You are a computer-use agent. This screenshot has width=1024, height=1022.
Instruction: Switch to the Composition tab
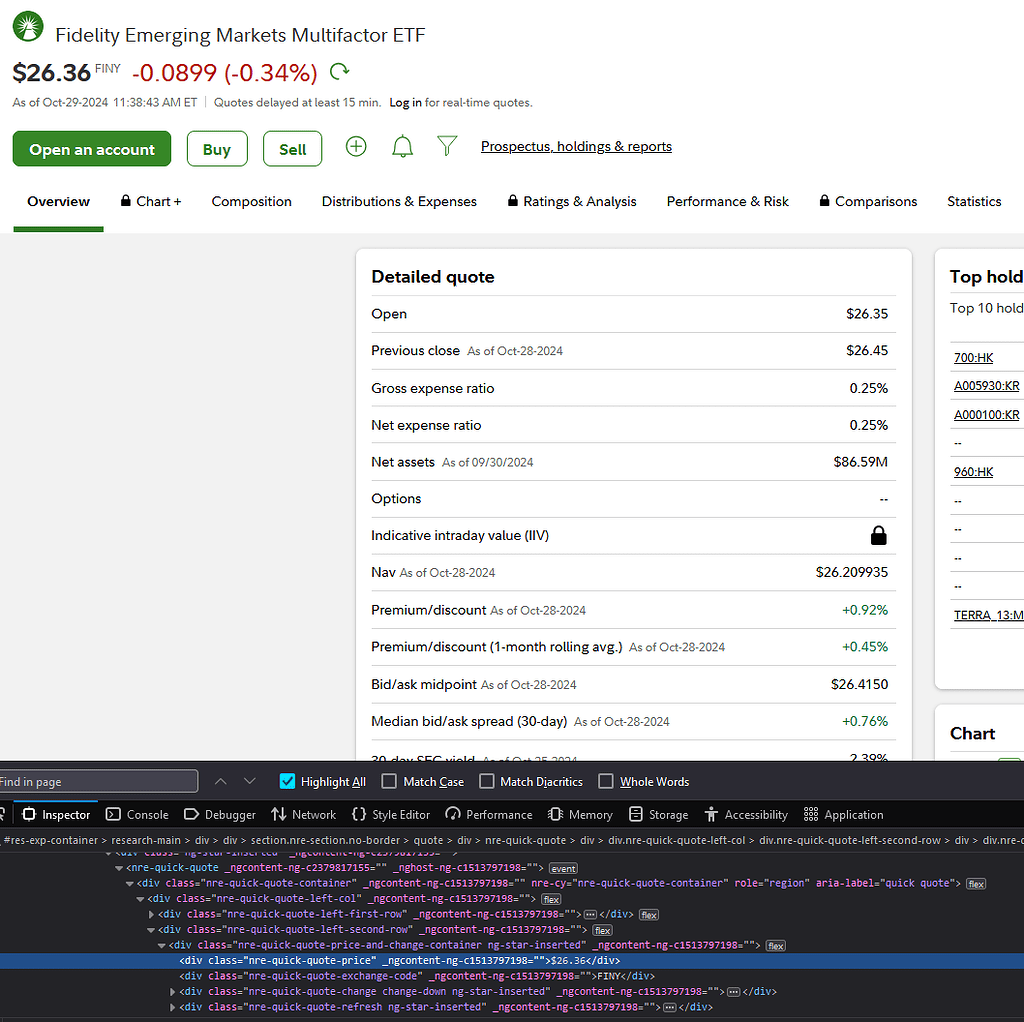[x=251, y=201]
